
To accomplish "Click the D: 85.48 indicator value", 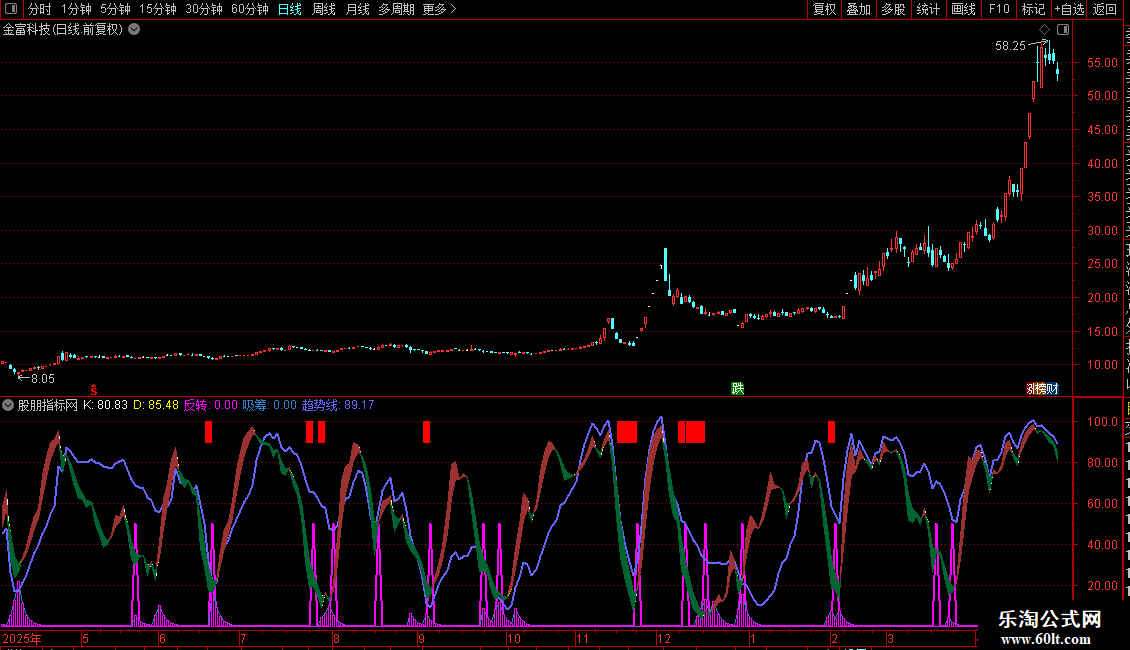I will click(x=156, y=405).
